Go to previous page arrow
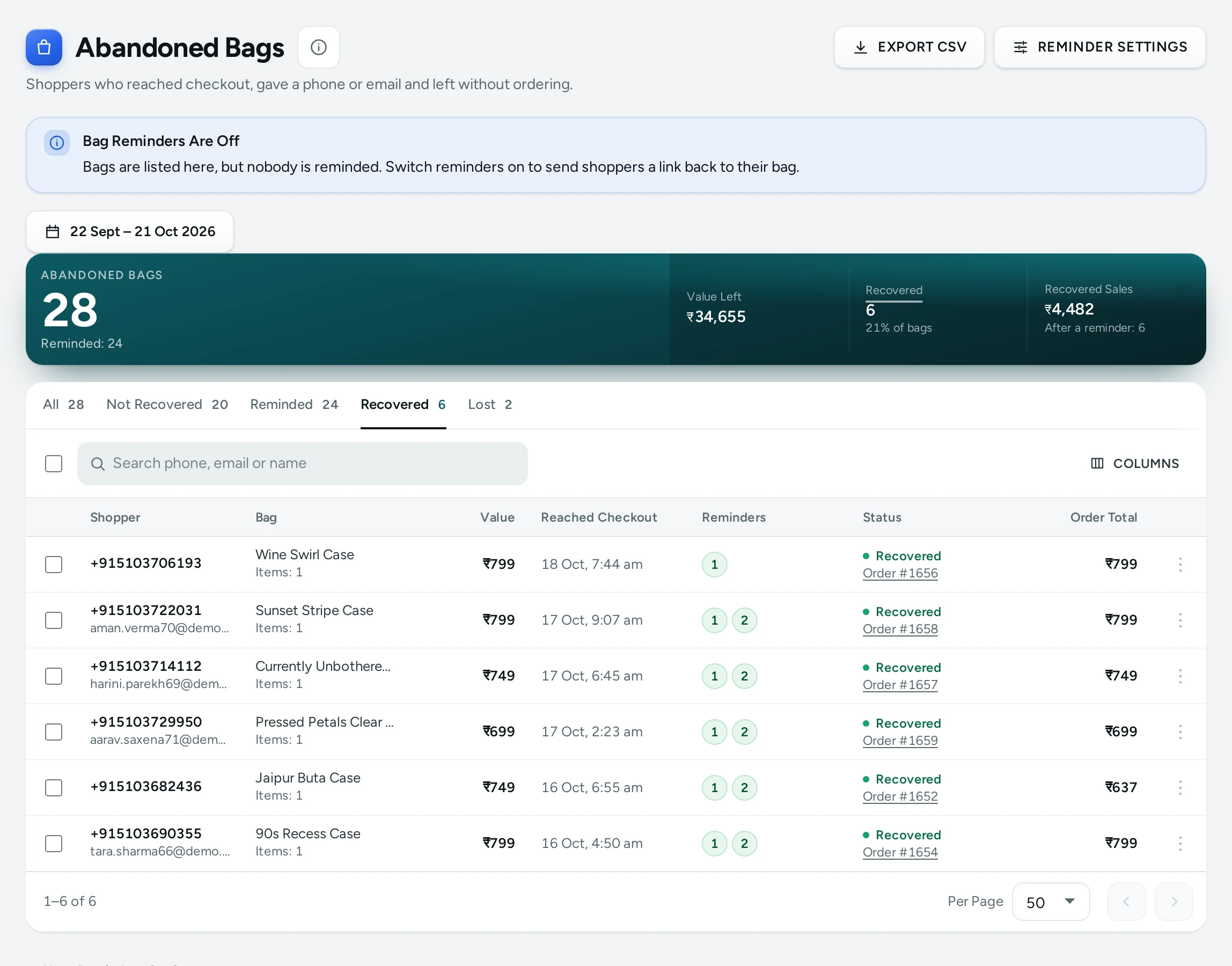This screenshot has width=1232, height=966. click(1126, 901)
